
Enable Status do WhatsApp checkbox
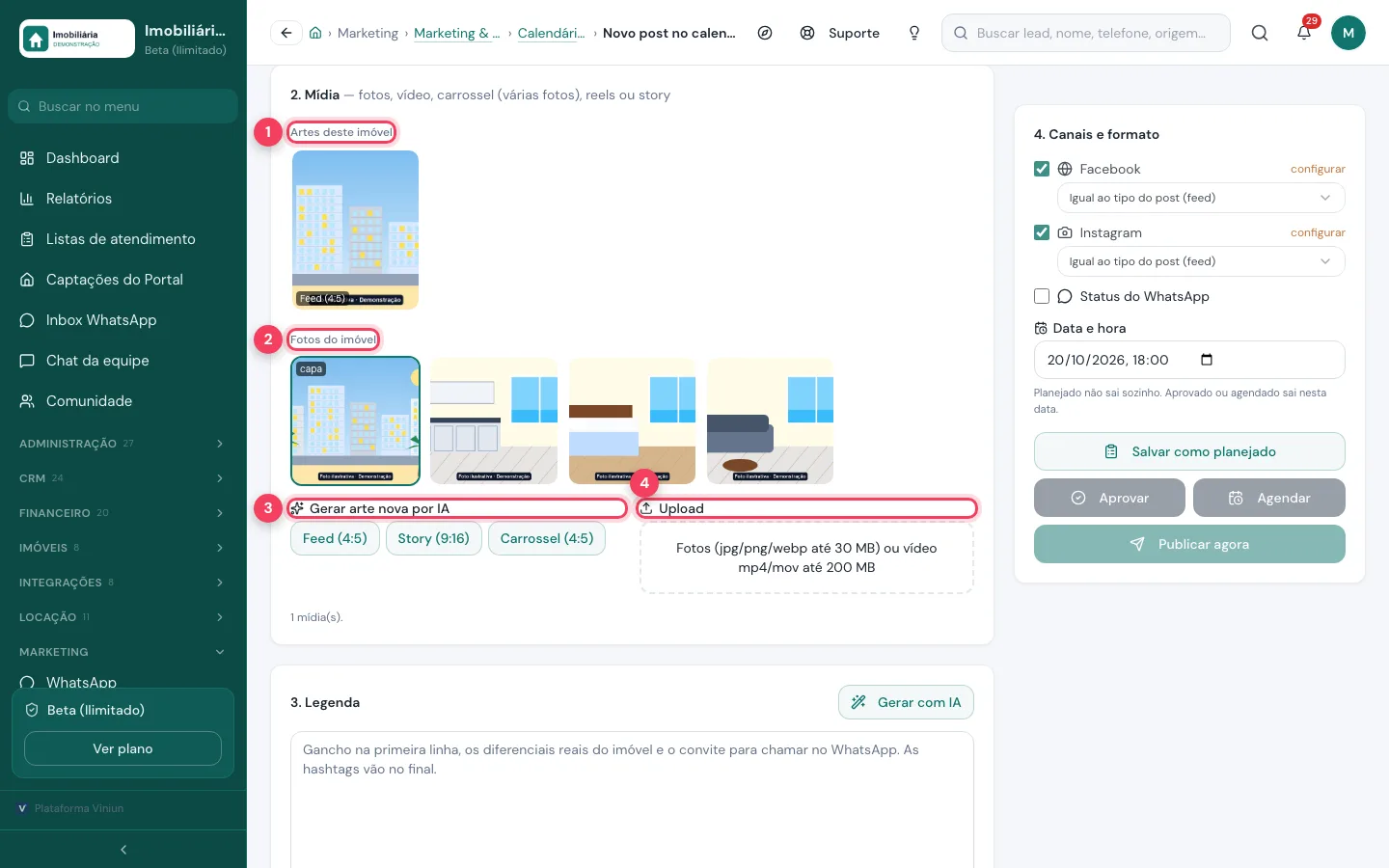pos(1042,296)
